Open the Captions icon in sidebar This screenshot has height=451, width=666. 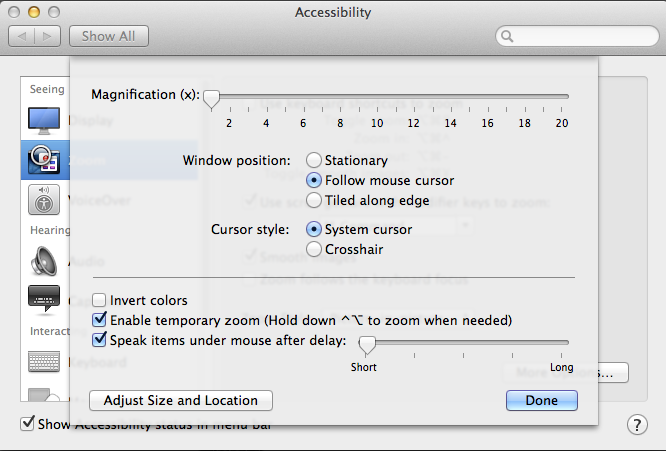[x=44, y=300]
